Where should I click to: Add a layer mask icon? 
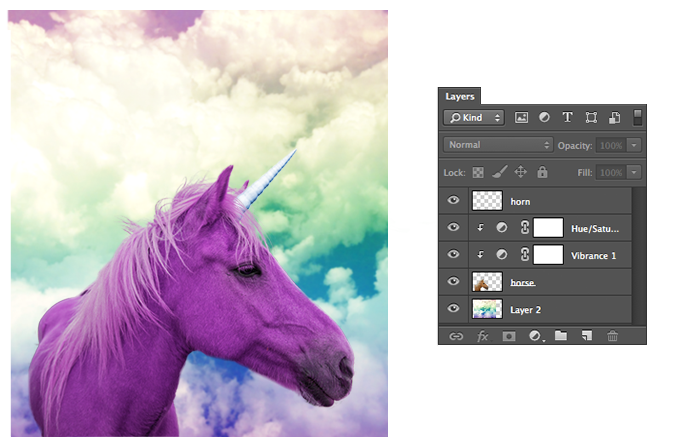pyautogui.click(x=509, y=337)
